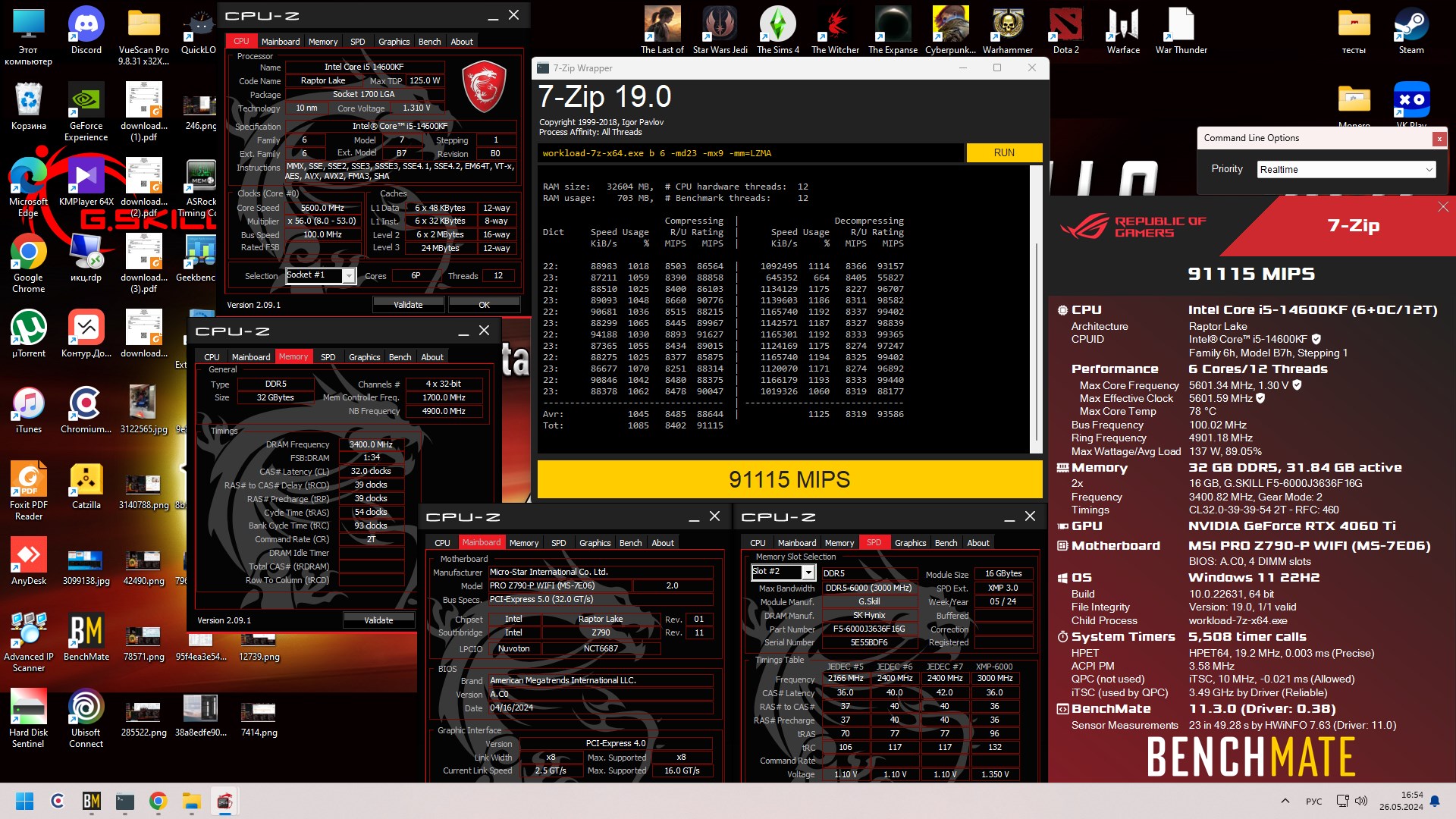
Task: Open 3122565.jpg image thumbnail
Action: (x=143, y=409)
